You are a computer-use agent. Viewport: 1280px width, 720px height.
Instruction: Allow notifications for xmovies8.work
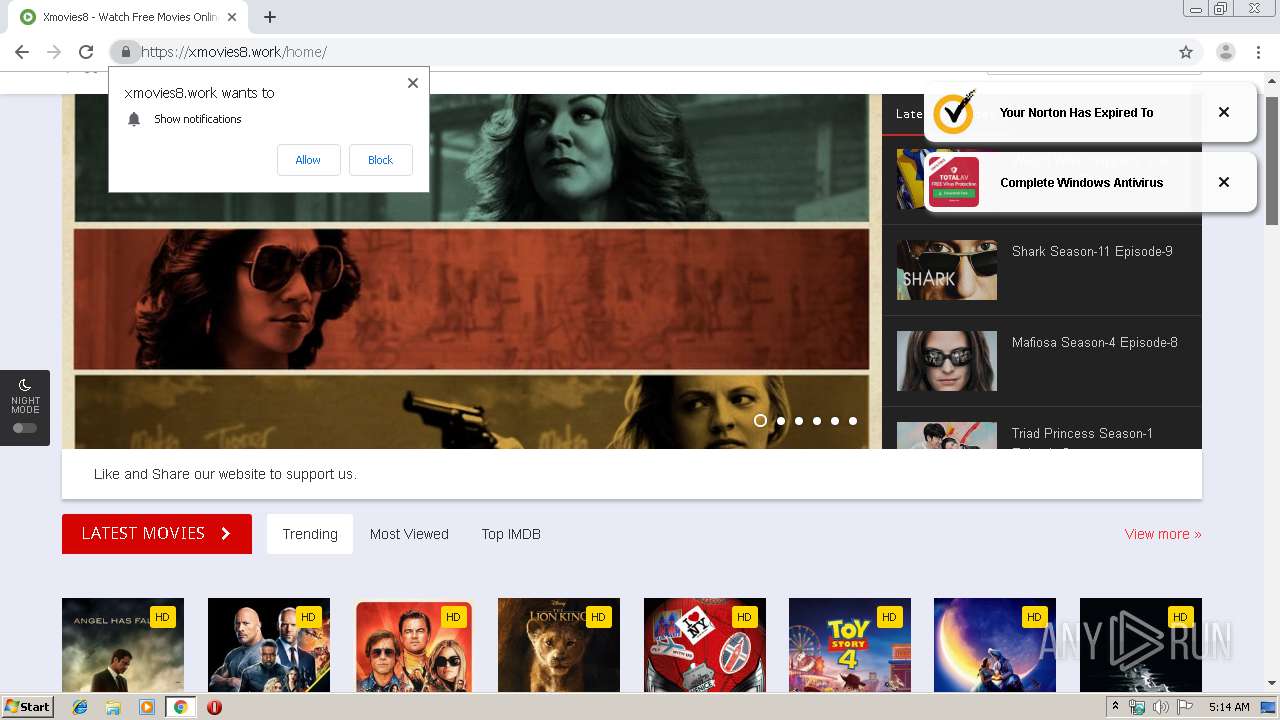pyautogui.click(x=308, y=160)
